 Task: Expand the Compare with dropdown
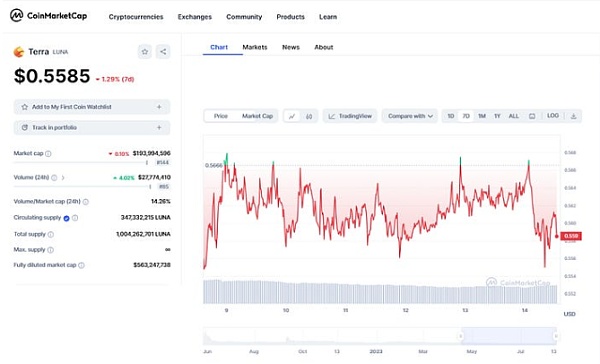pyautogui.click(x=410, y=116)
